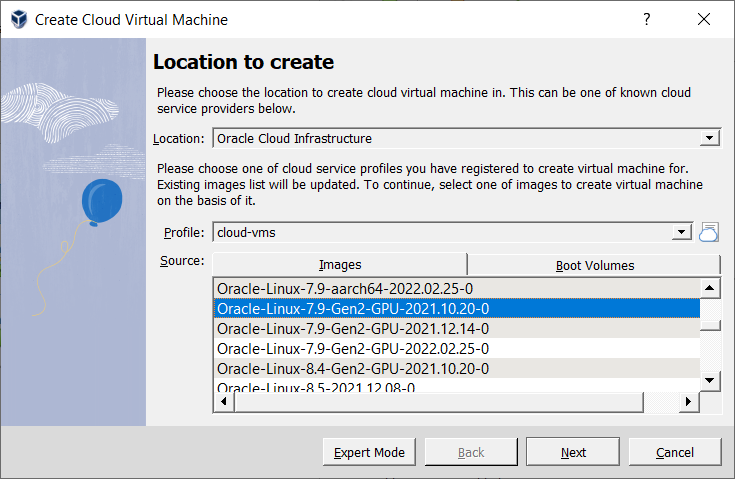Close the Create Cloud Virtual Machine dialog

tap(704, 19)
